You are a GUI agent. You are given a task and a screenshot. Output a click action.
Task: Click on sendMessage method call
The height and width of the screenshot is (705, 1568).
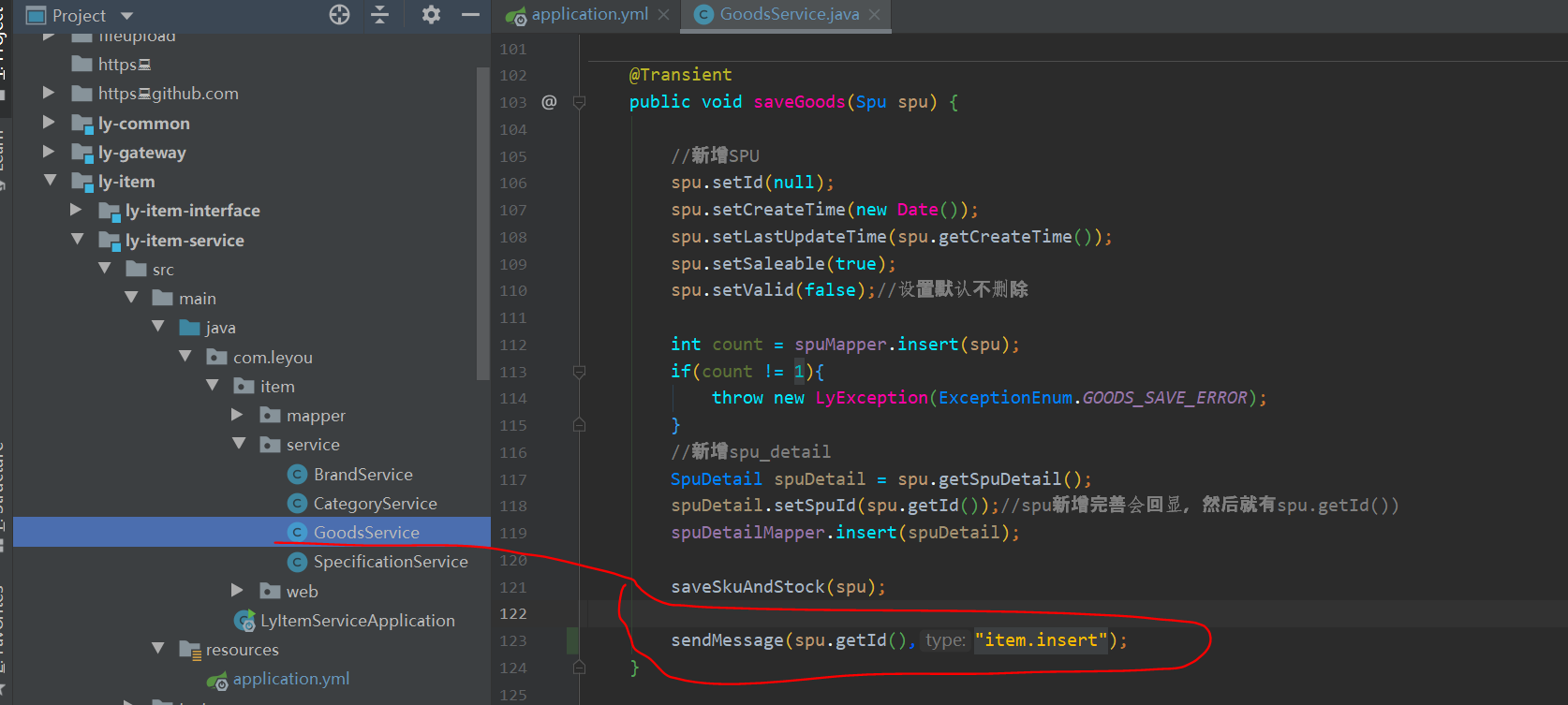pos(727,640)
